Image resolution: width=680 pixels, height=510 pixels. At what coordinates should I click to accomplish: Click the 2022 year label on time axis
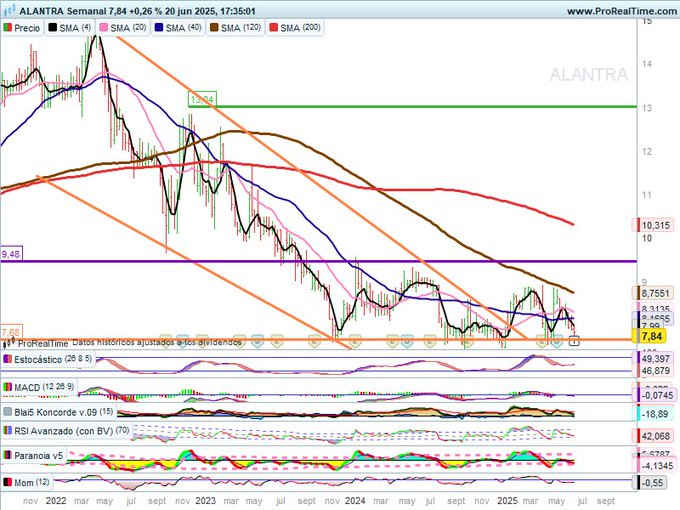[56, 501]
